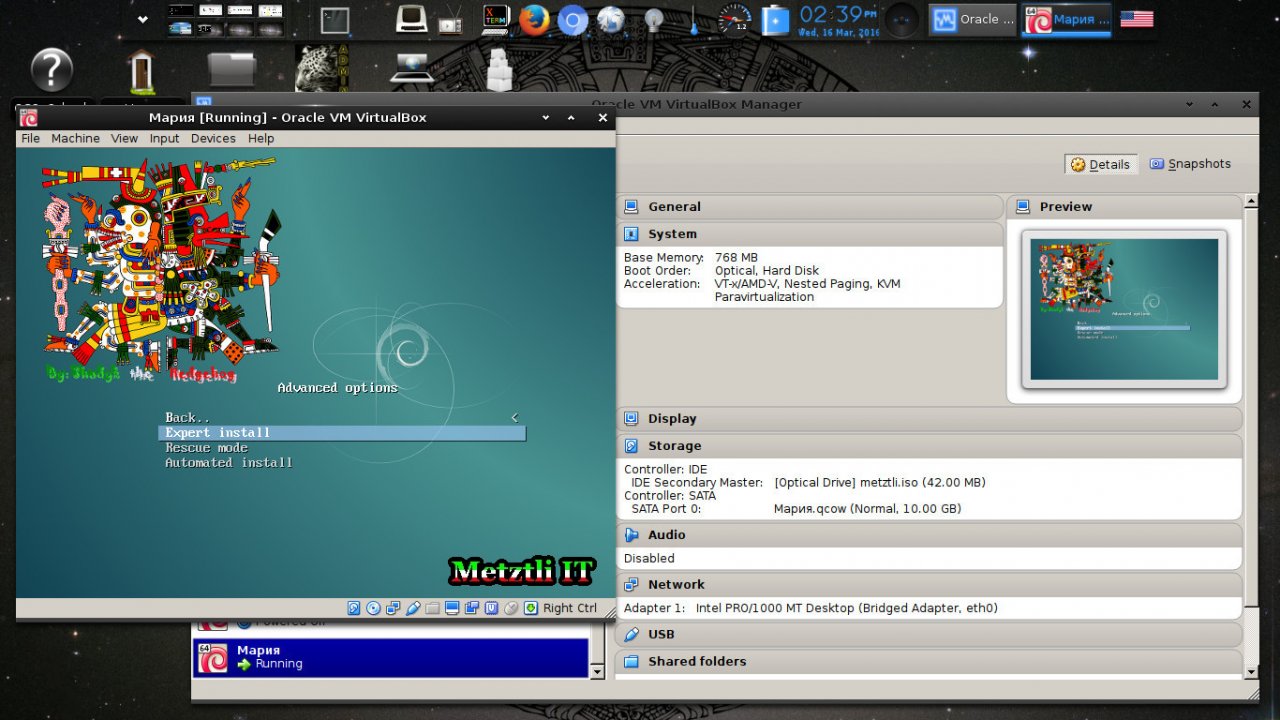The width and height of the screenshot is (1280, 720).
Task: Click the television icon in the top panel
Action: tap(452, 19)
